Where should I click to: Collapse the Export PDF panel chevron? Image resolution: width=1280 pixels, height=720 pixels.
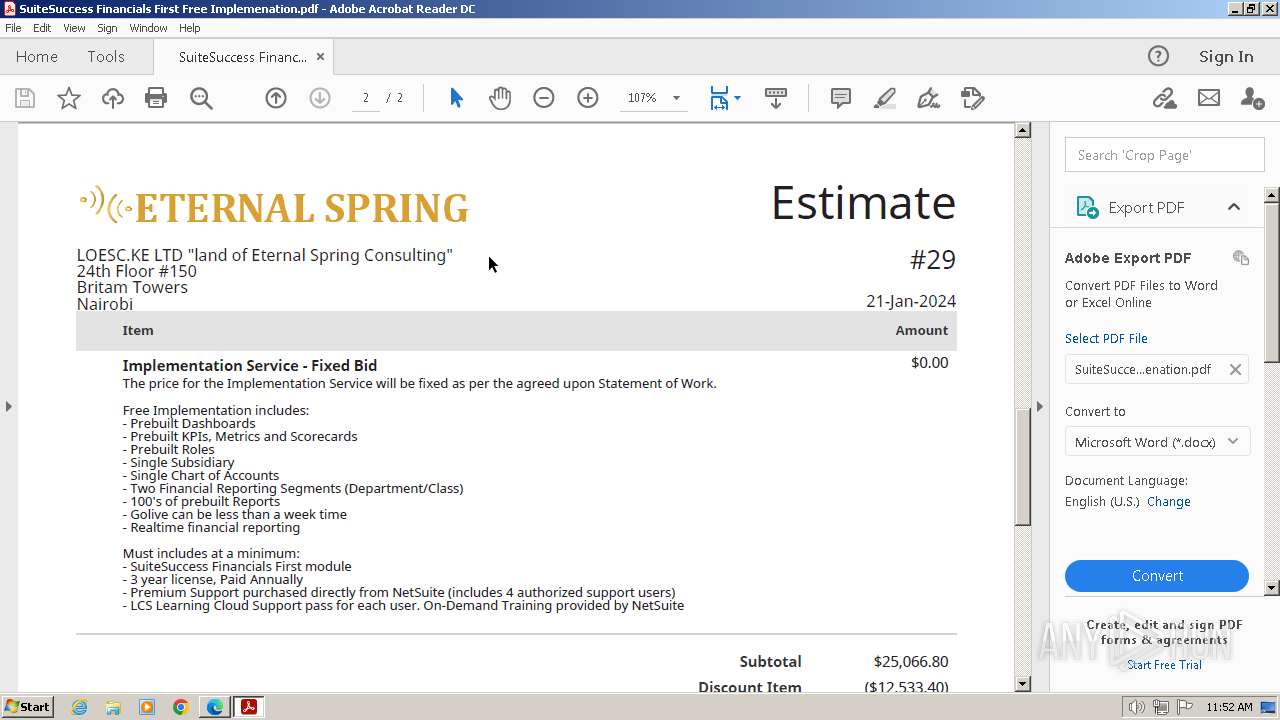pyautogui.click(x=1234, y=207)
